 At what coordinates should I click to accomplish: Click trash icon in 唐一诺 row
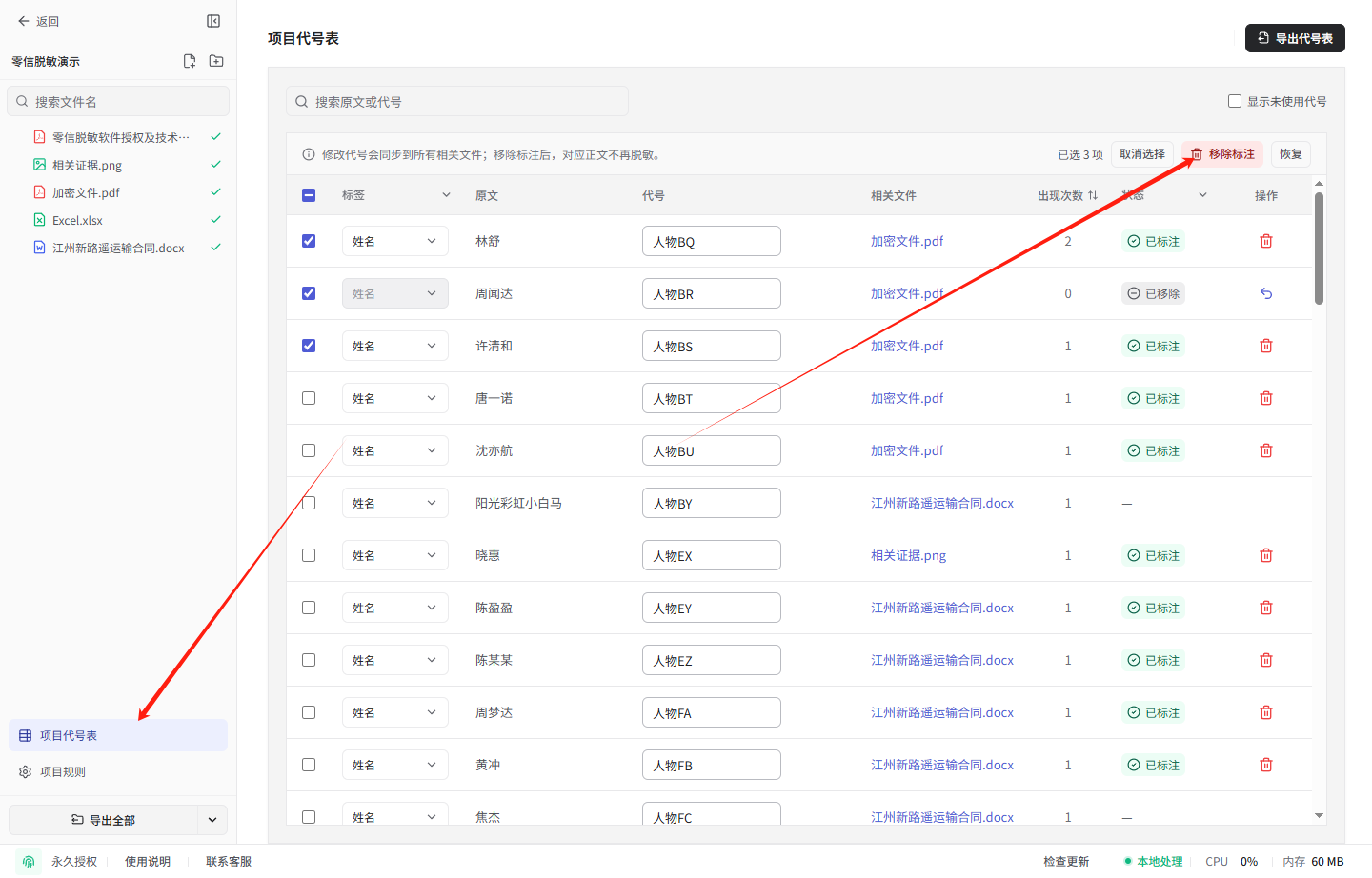1266,398
